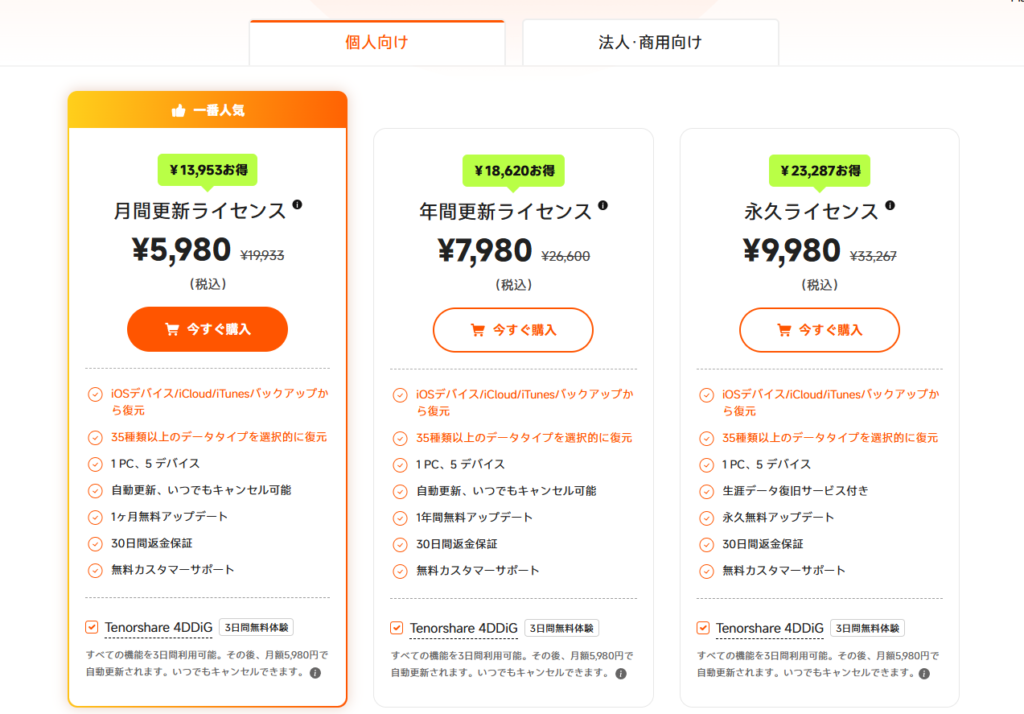1024x714 pixels.
Task: Uncheck Tenorshare 4DDiG in lifetime license card
Action: pos(702,628)
